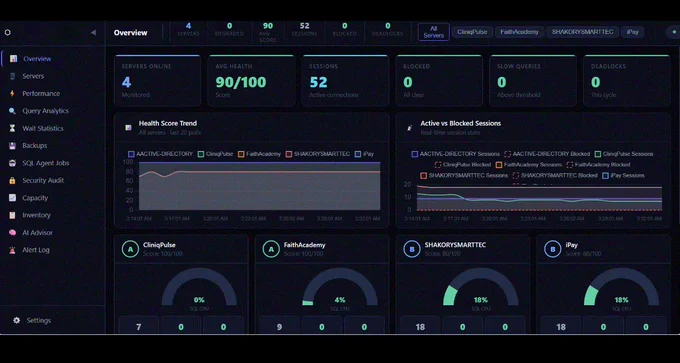View the Alert Log
680x363 pixels.
point(36,250)
